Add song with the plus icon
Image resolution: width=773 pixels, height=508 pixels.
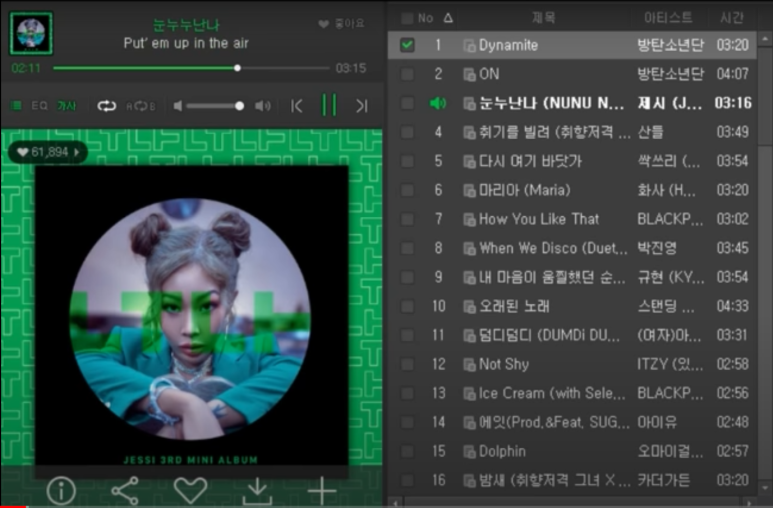[x=322, y=491]
